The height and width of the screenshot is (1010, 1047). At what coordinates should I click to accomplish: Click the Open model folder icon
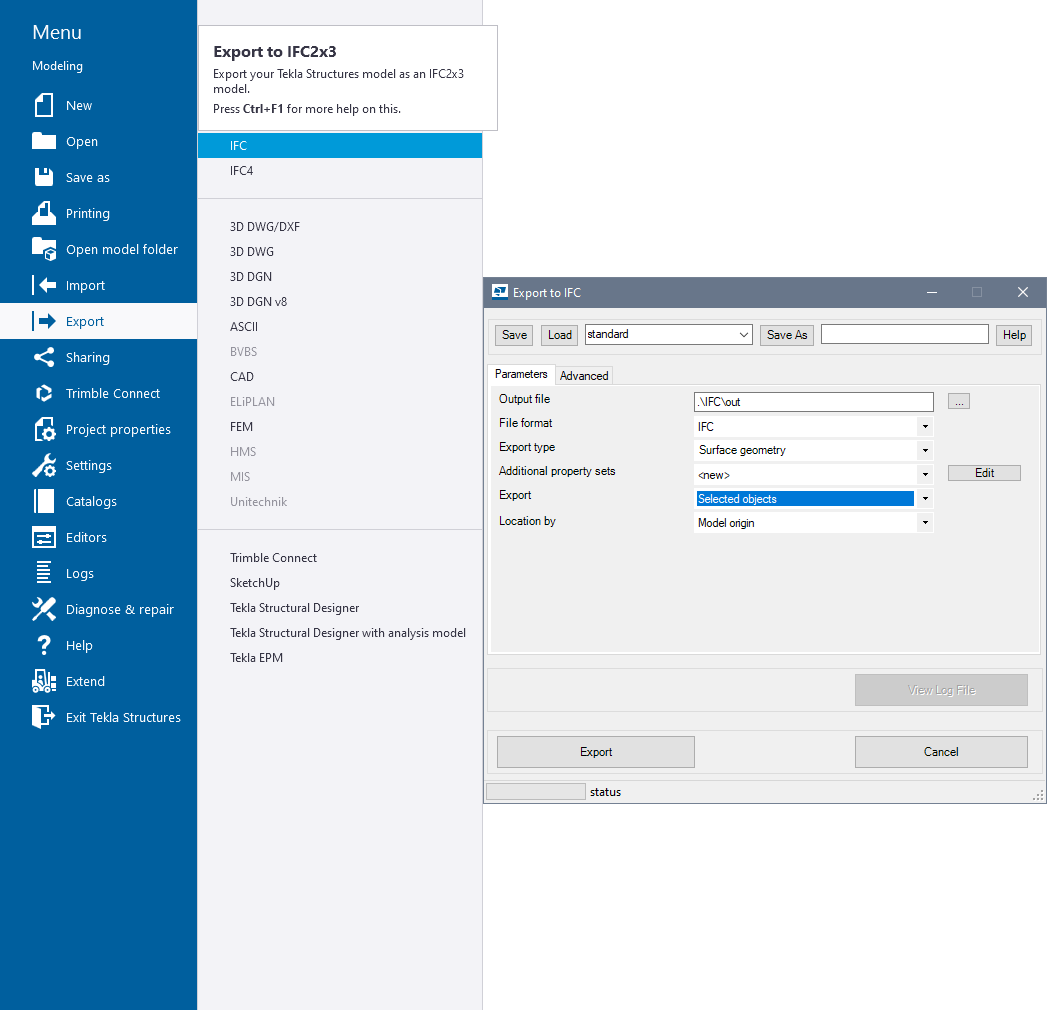click(44, 249)
